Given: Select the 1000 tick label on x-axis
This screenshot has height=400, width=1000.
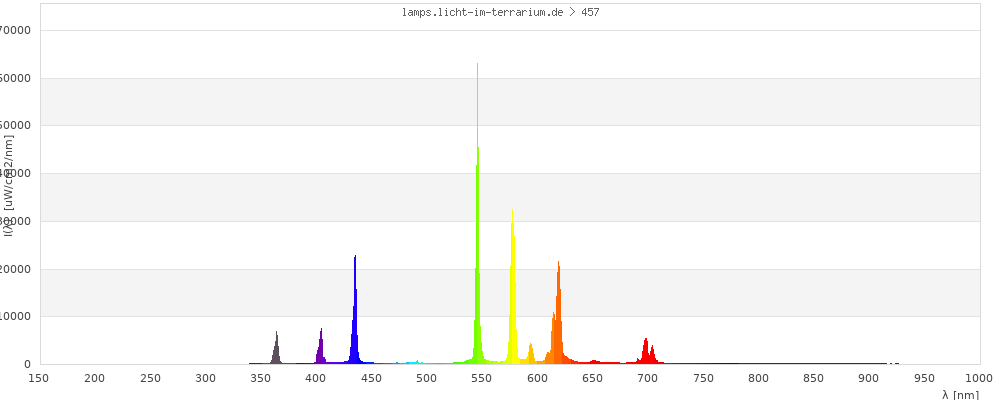Looking at the screenshot, I should (979, 378).
